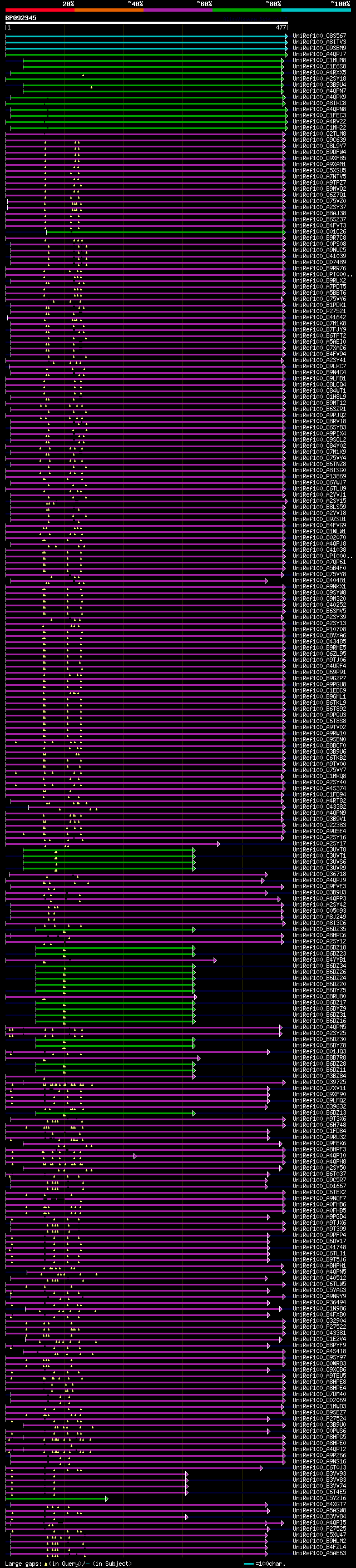
Task: Select the white query sequence bar 1–477
Action: pos(147,22)
